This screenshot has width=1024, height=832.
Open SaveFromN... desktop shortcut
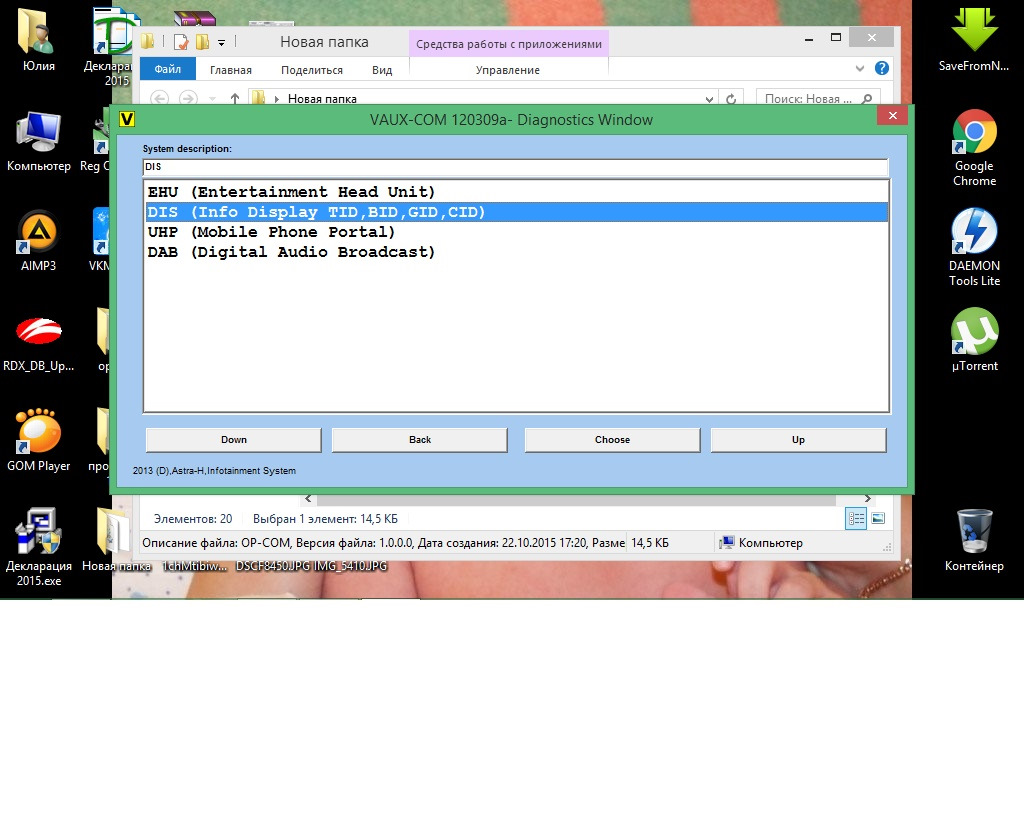point(974,38)
